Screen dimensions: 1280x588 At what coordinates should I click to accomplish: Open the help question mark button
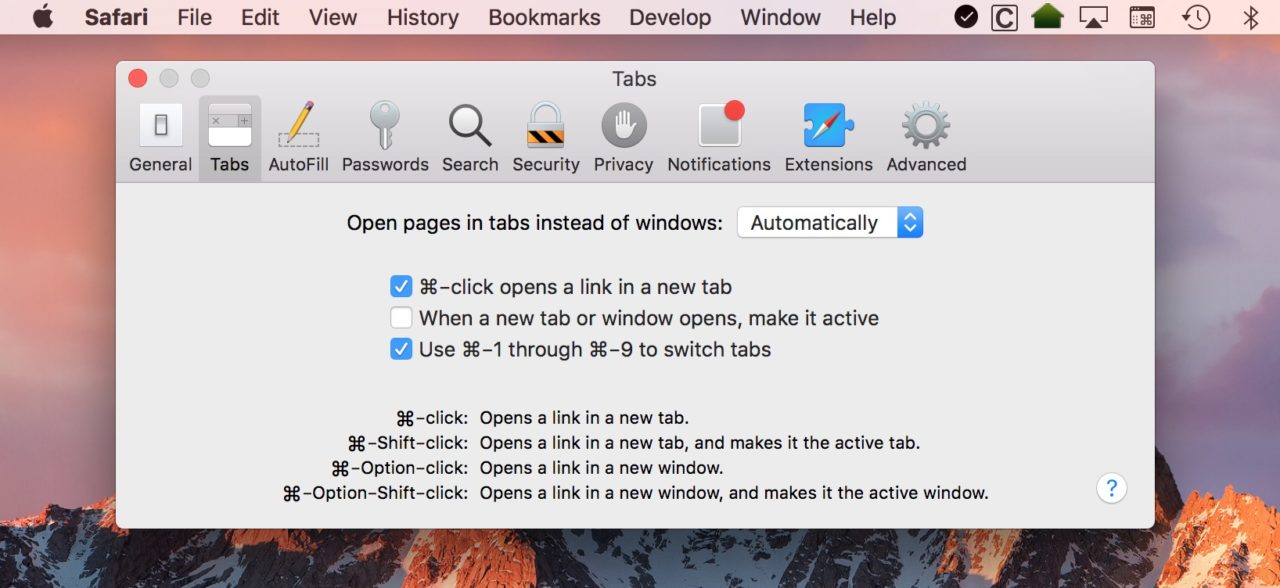[1112, 489]
